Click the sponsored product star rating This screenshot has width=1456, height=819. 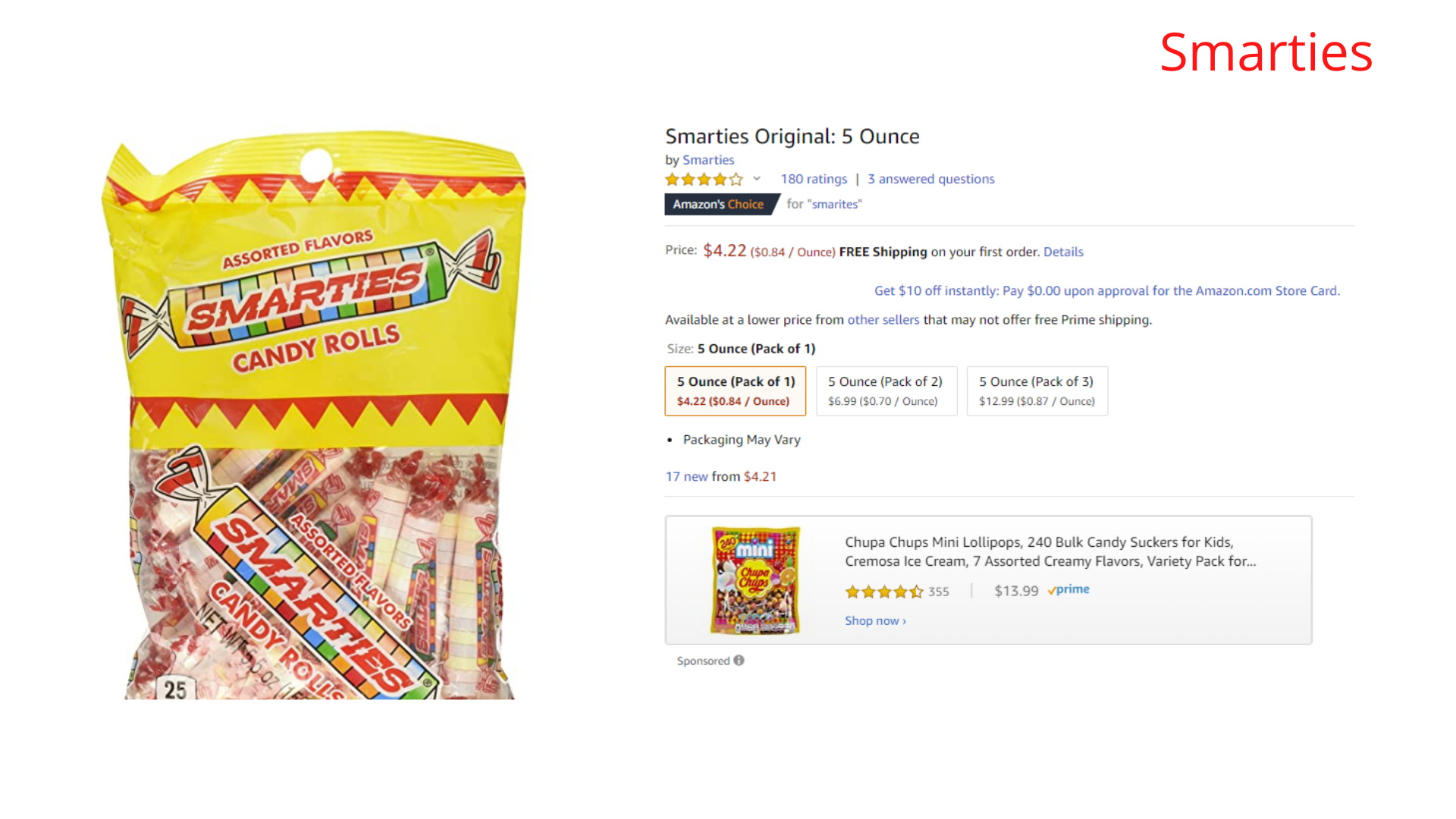884,591
